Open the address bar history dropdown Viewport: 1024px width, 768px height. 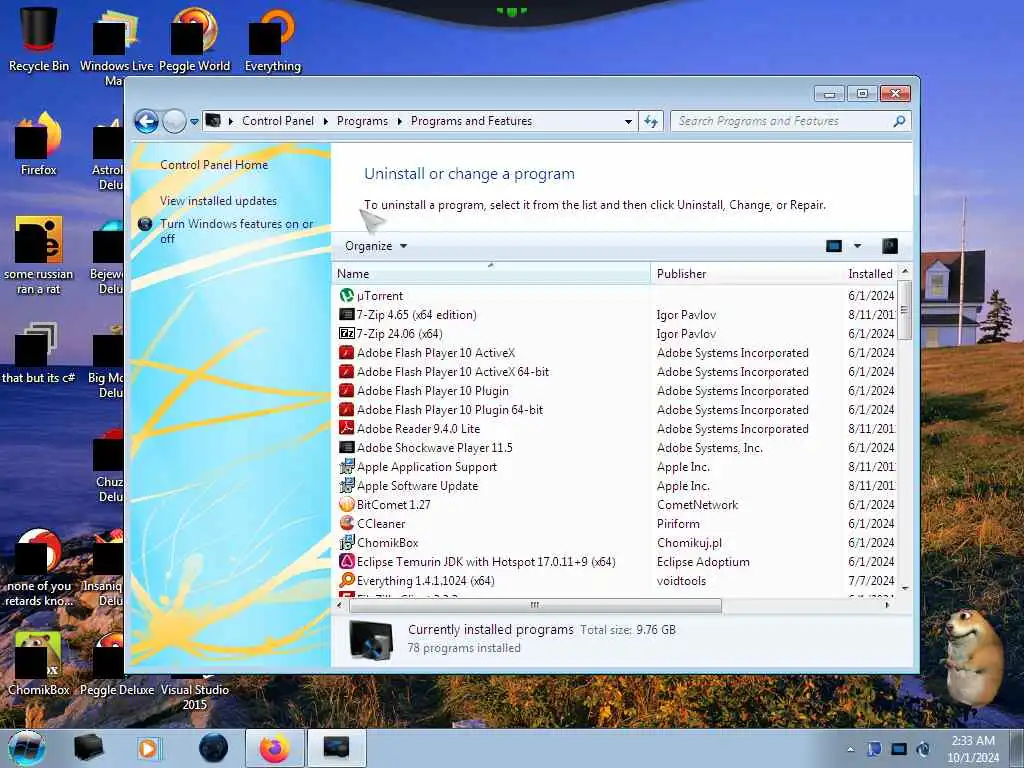[x=628, y=121]
